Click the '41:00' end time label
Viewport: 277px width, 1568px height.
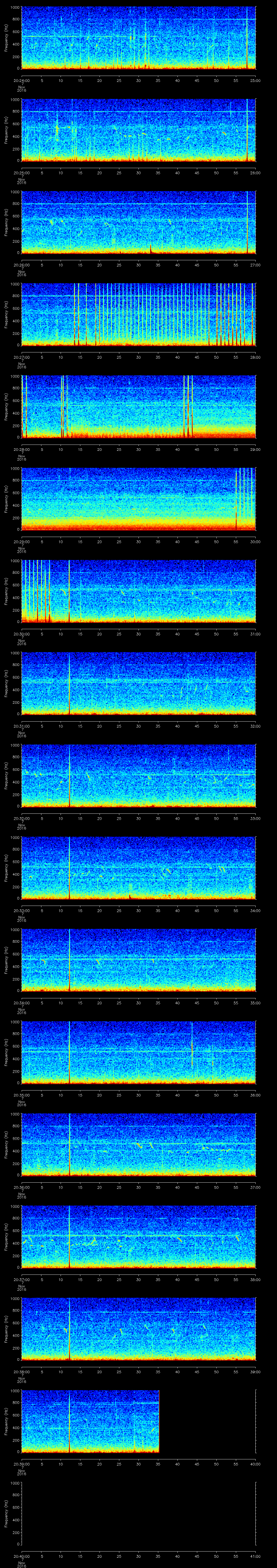click(256, 1556)
